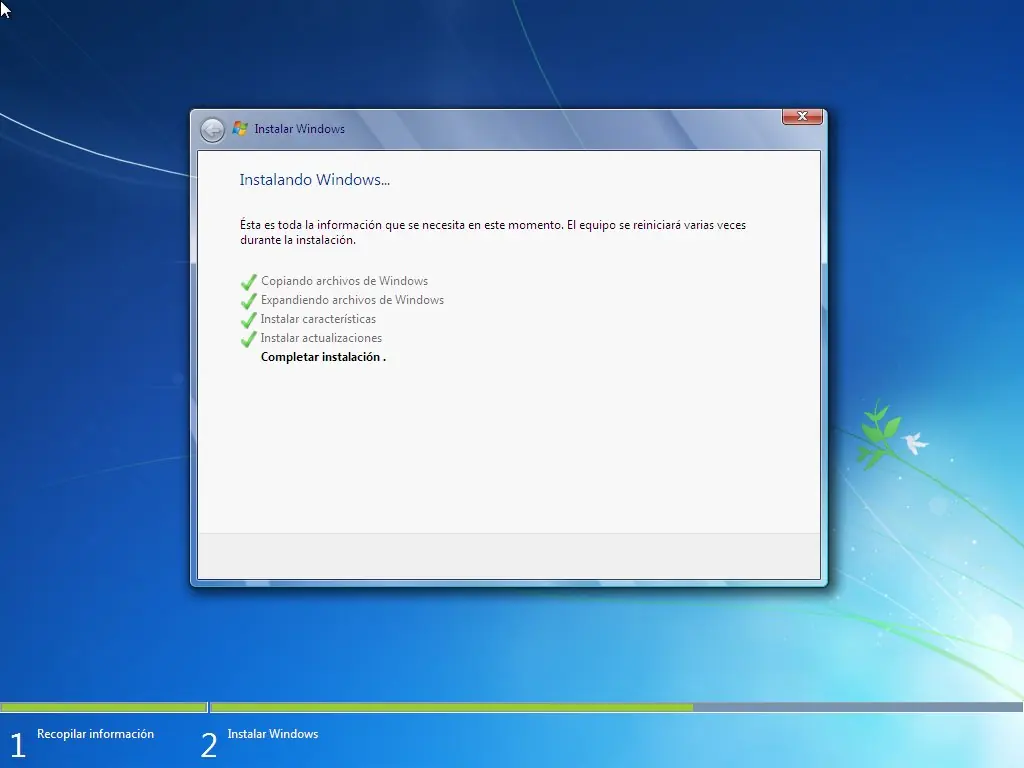Select the Instalar Windows stage label
1024x768 pixels.
tap(273, 733)
